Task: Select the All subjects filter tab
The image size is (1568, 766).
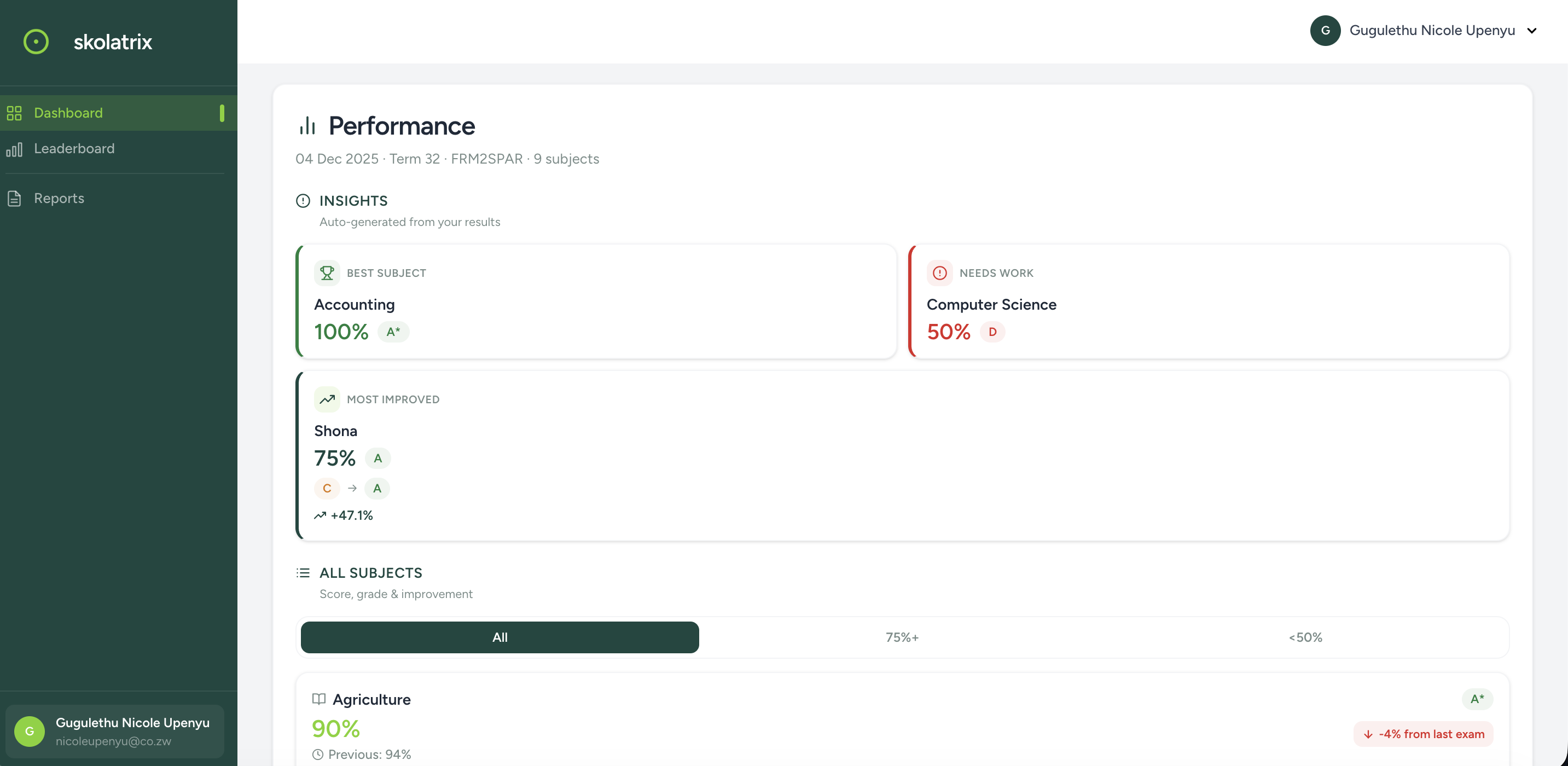Action: 500,637
